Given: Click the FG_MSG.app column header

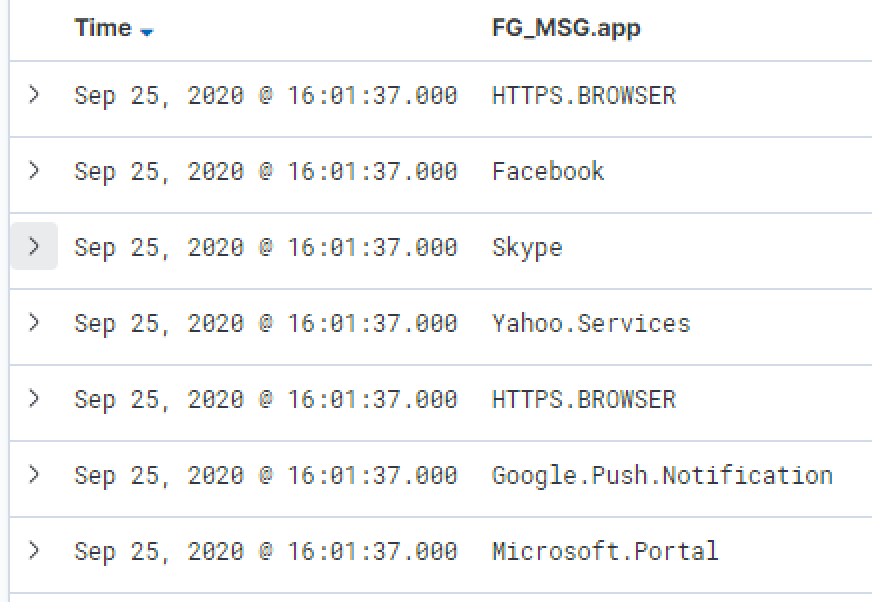Looking at the screenshot, I should [566, 28].
